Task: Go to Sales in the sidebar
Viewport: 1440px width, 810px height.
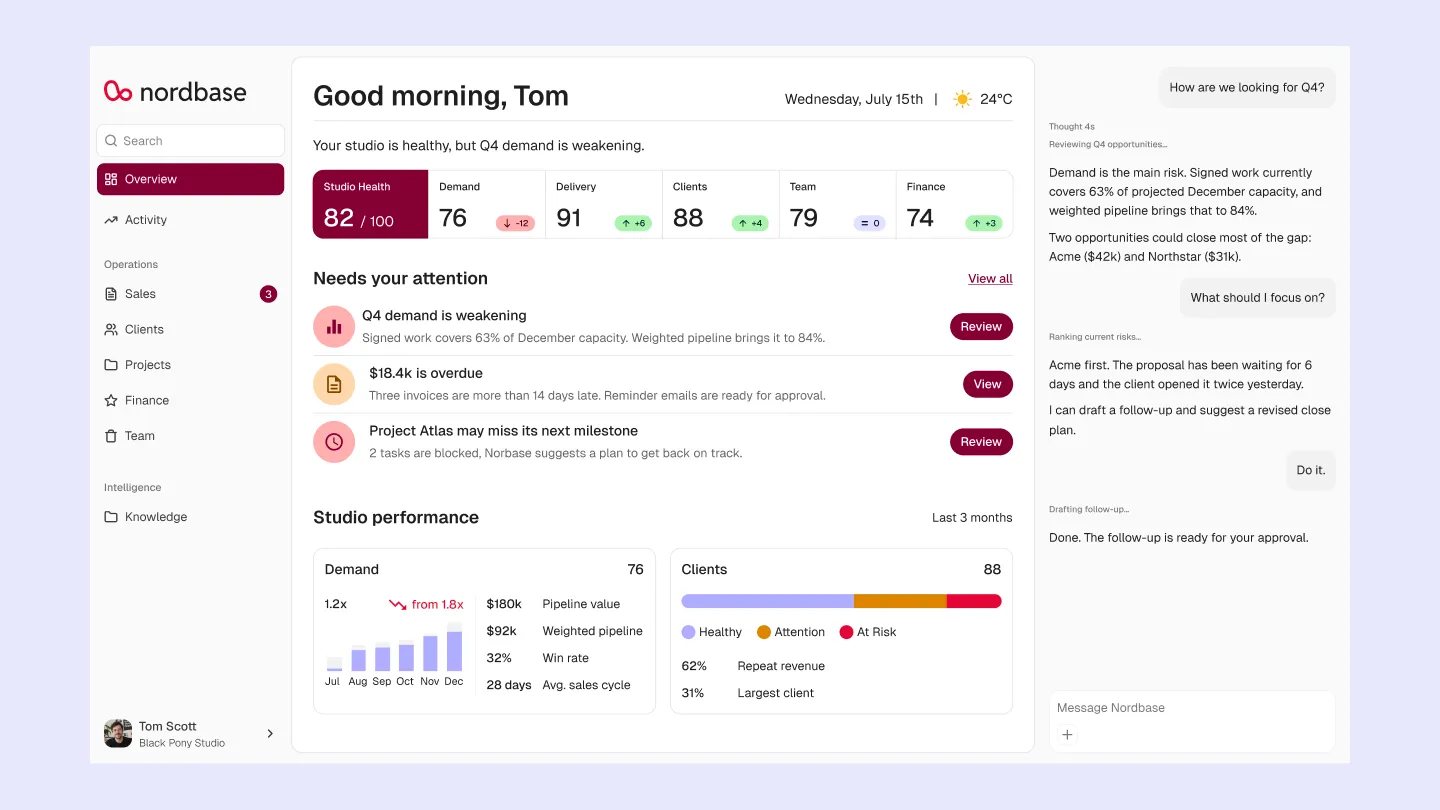Action: tap(190, 294)
